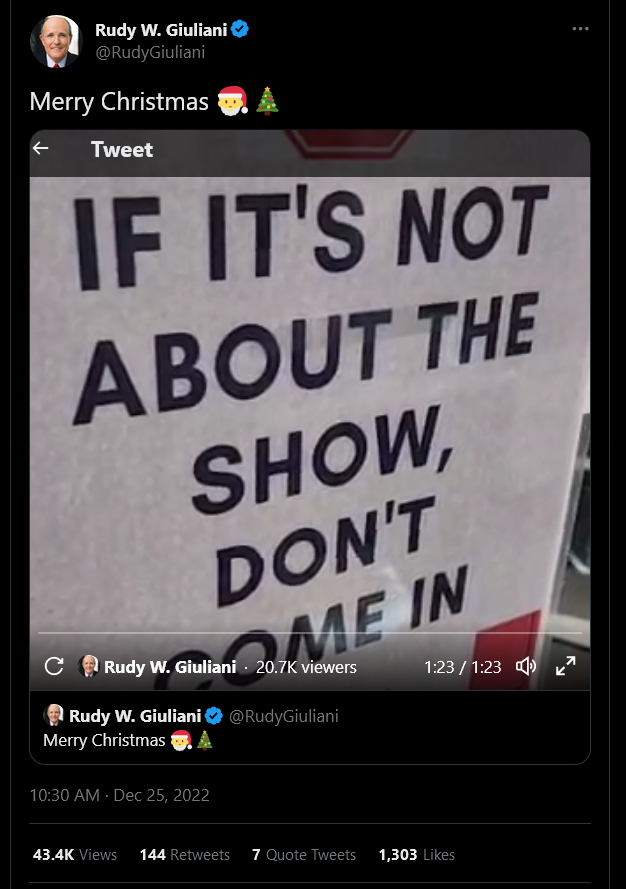Open the Rudy W. Giuliani display name link

coord(161,29)
